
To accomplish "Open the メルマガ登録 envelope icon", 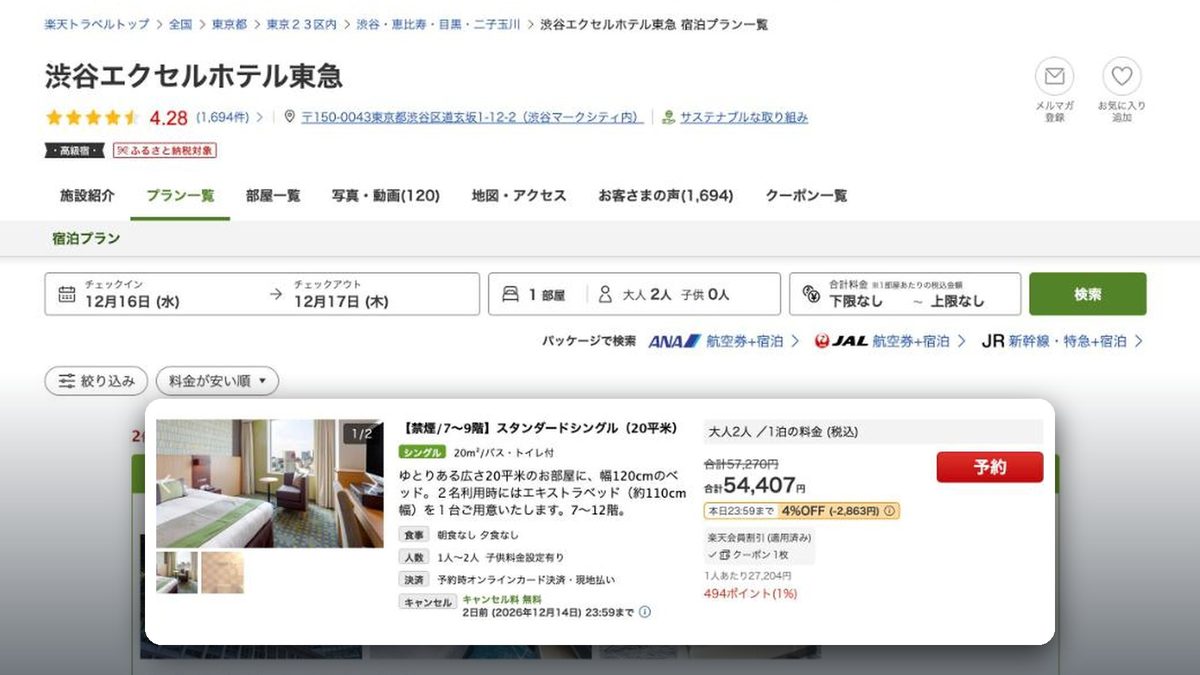I will tap(1054, 77).
